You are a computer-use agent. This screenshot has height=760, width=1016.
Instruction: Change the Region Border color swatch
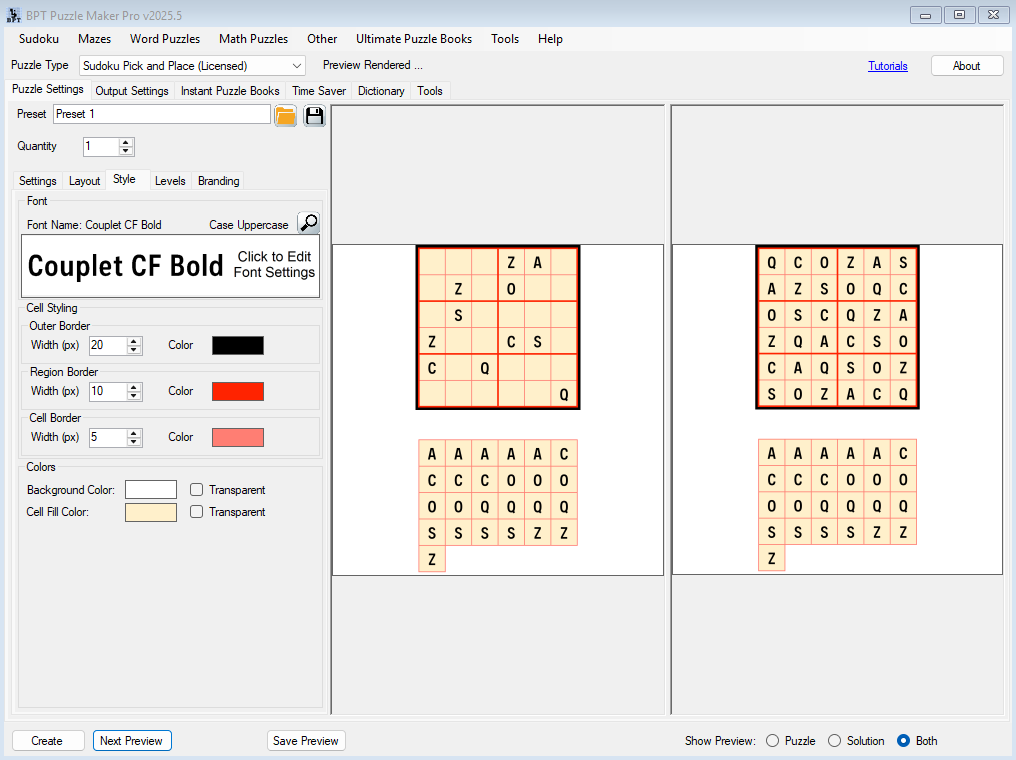point(237,391)
